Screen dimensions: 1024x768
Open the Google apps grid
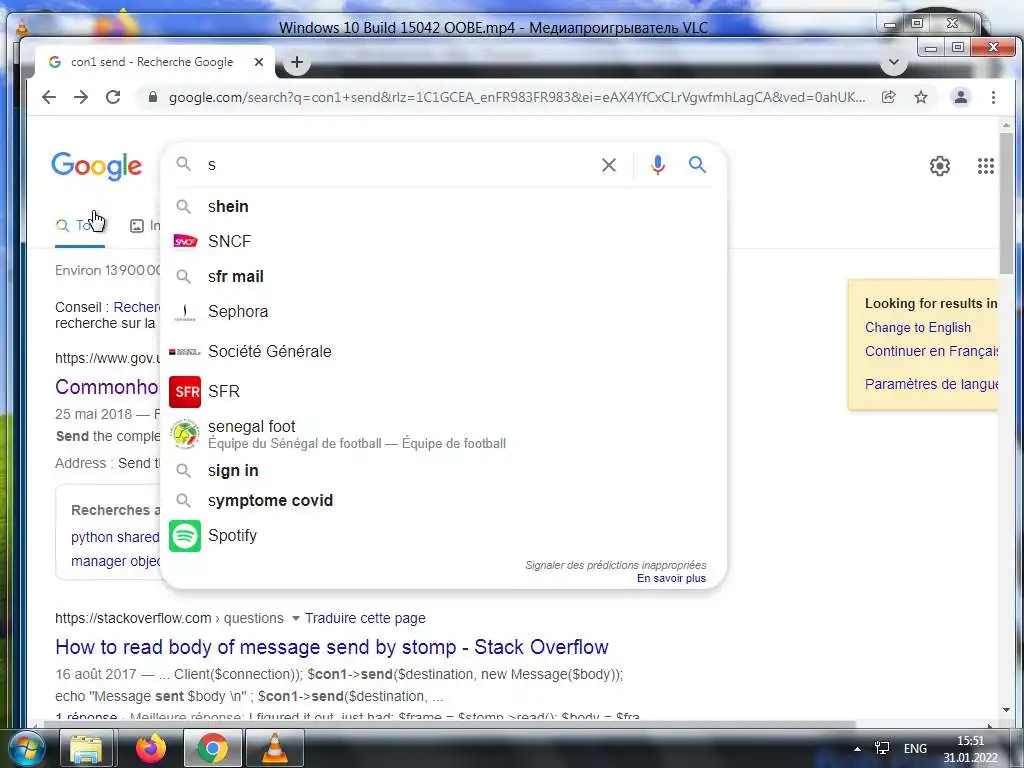pyautogui.click(x=985, y=166)
